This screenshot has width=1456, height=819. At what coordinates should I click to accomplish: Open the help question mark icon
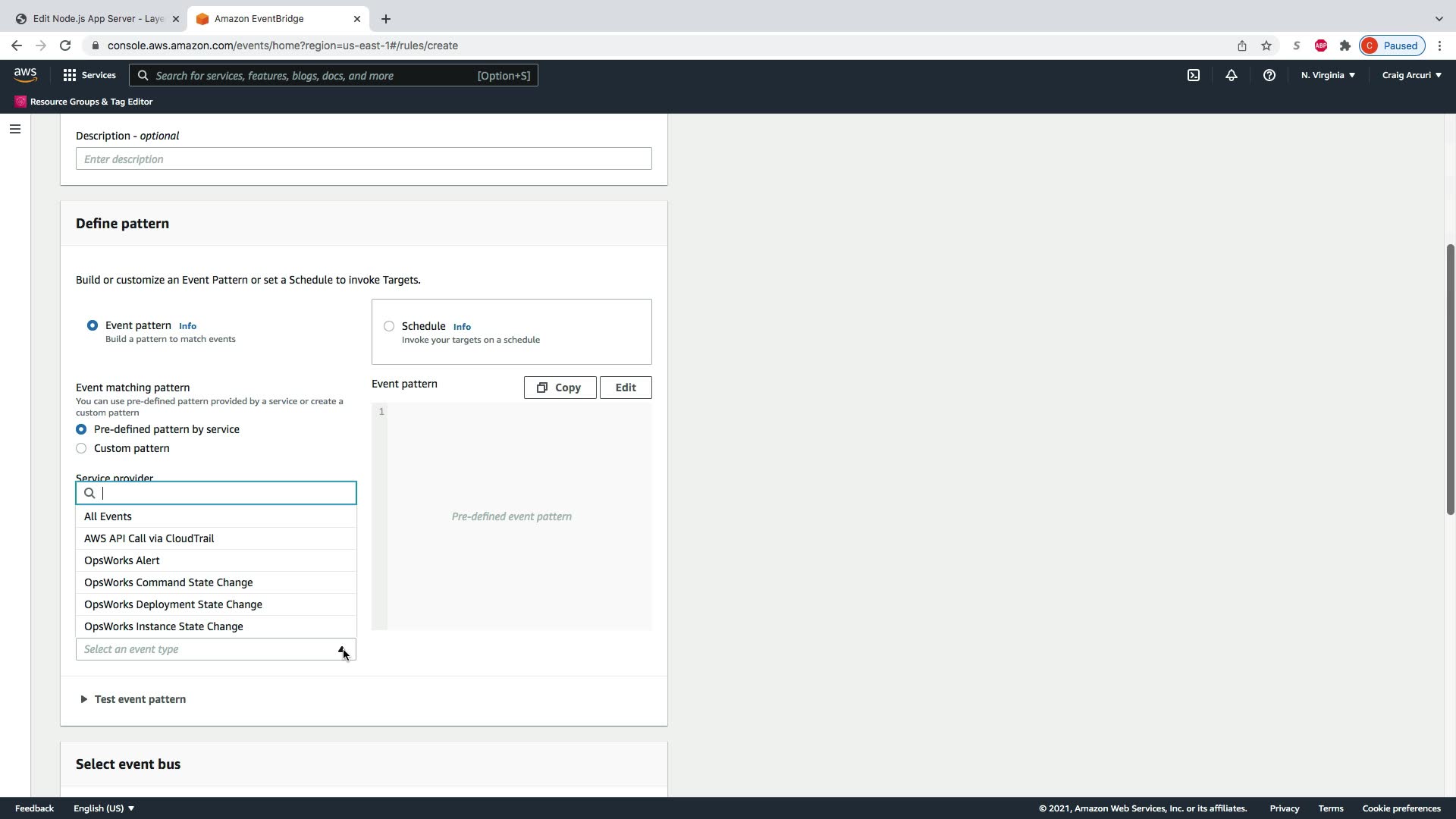[1269, 75]
